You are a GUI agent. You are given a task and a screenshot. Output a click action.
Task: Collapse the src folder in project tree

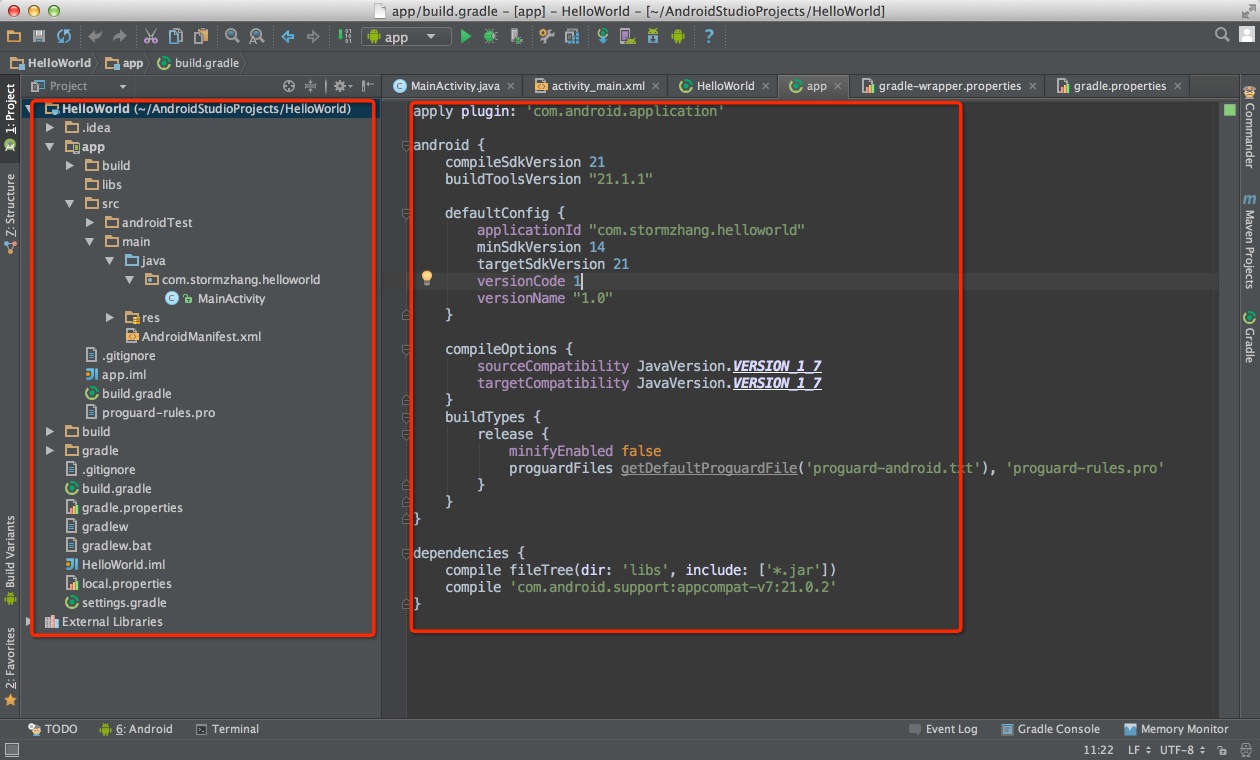coord(70,204)
